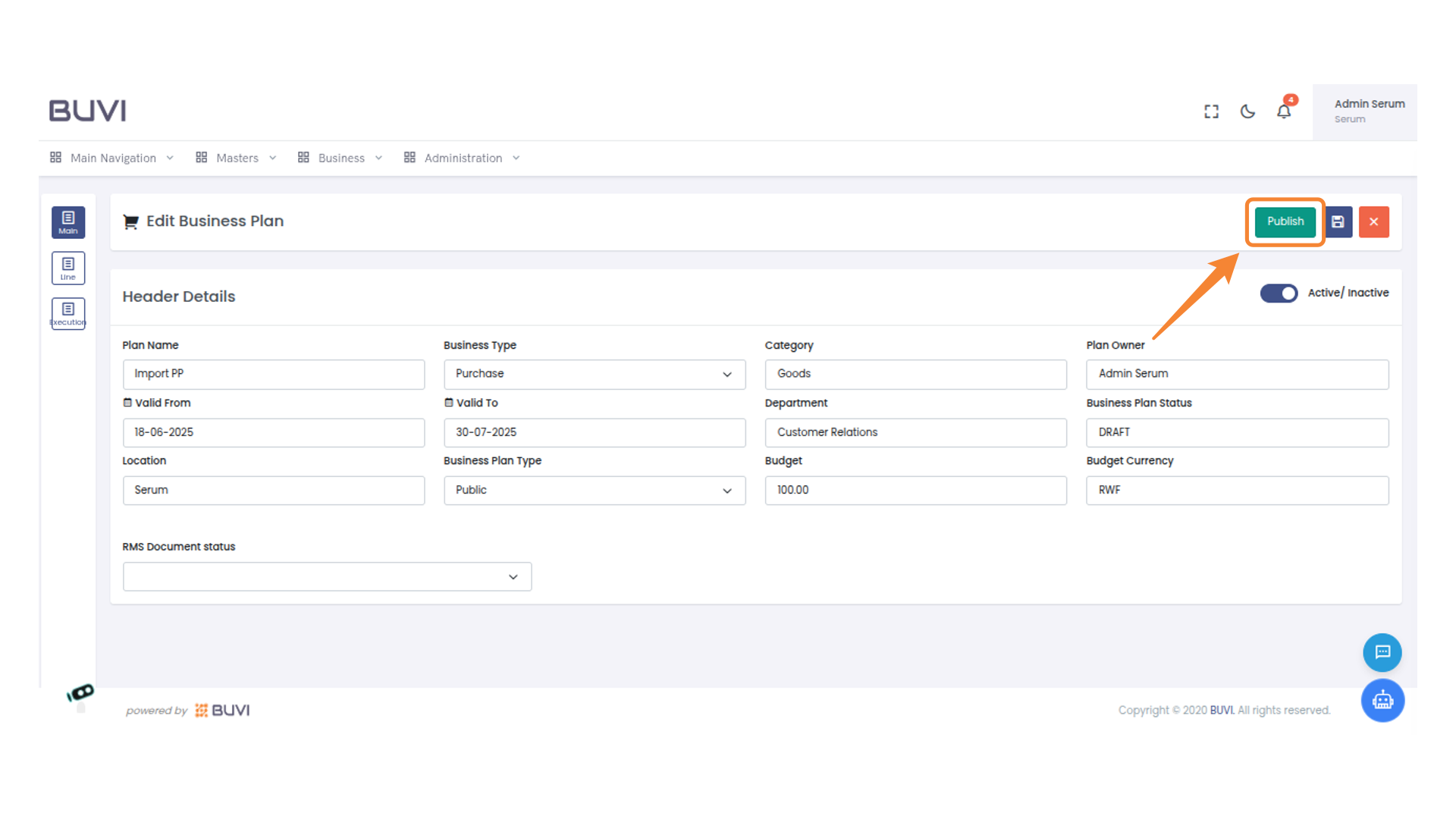
Task: Enter fullscreen via expand icon
Action: (1211, 111)
